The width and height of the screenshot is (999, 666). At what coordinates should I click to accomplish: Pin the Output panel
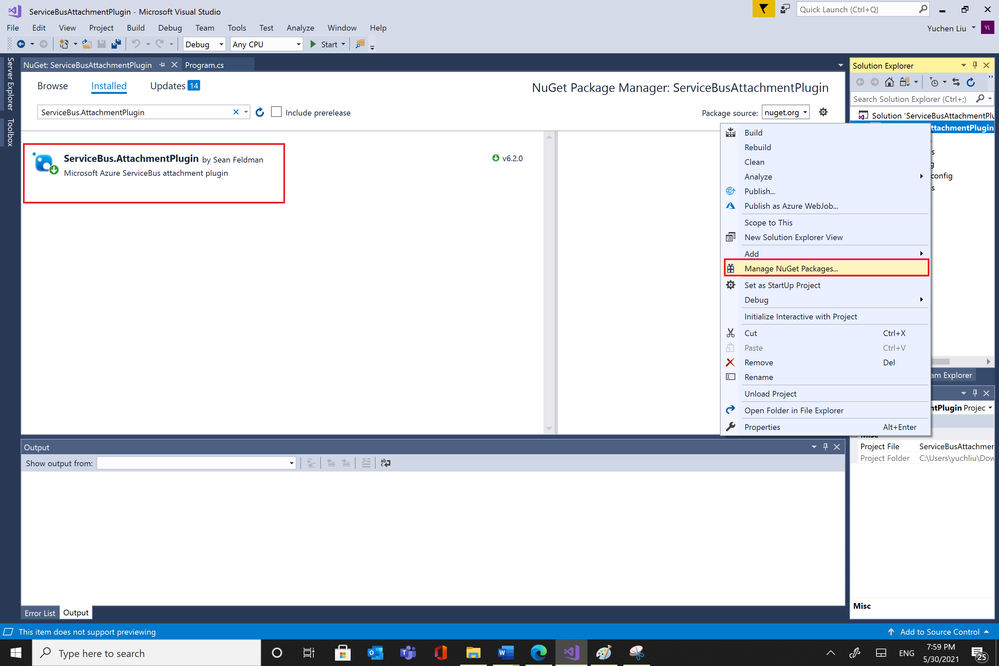(825, 447)
